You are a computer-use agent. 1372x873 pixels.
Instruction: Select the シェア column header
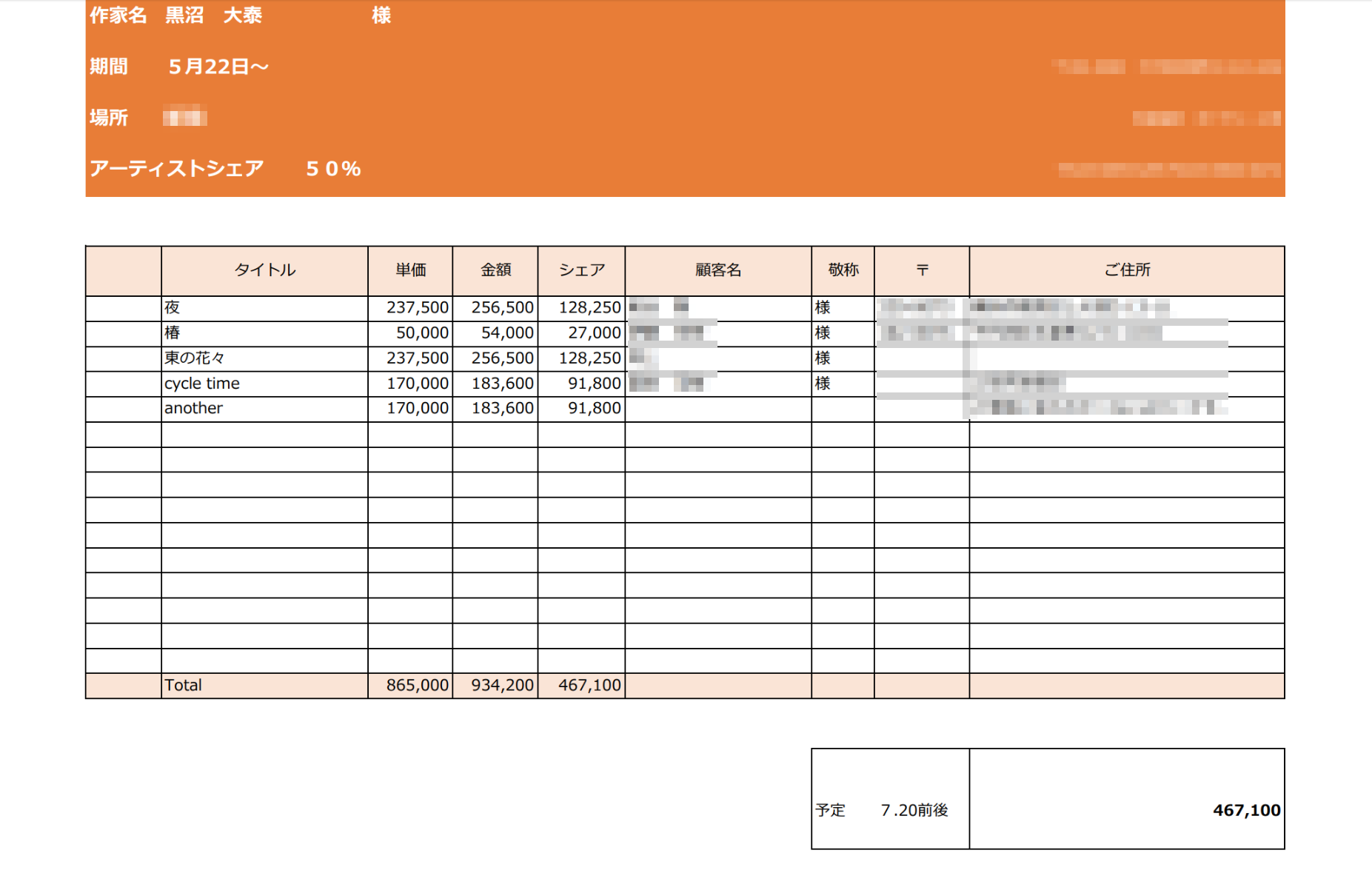point(581,270)
